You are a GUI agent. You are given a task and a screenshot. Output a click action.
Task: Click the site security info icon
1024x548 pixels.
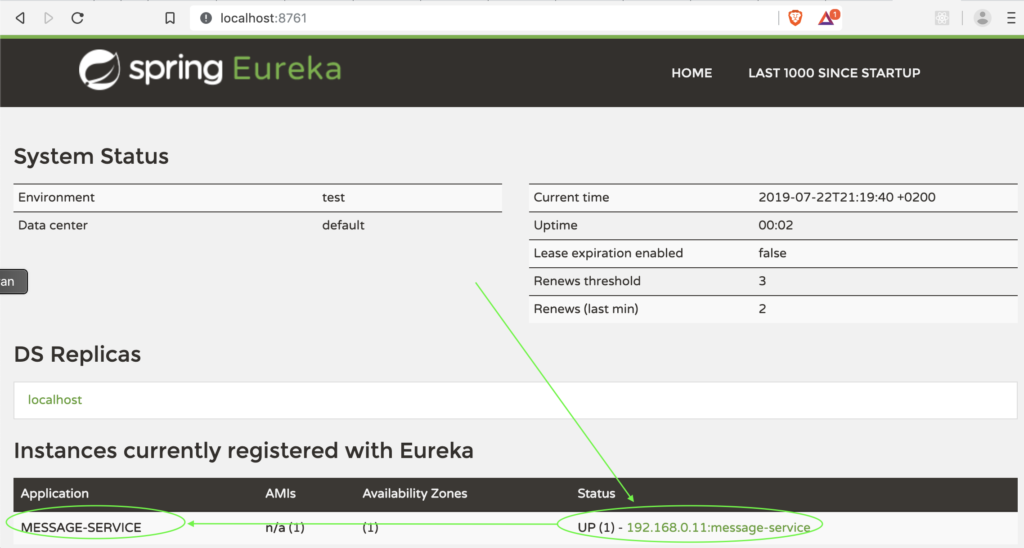pyautogui.click(x=205, y=18)
